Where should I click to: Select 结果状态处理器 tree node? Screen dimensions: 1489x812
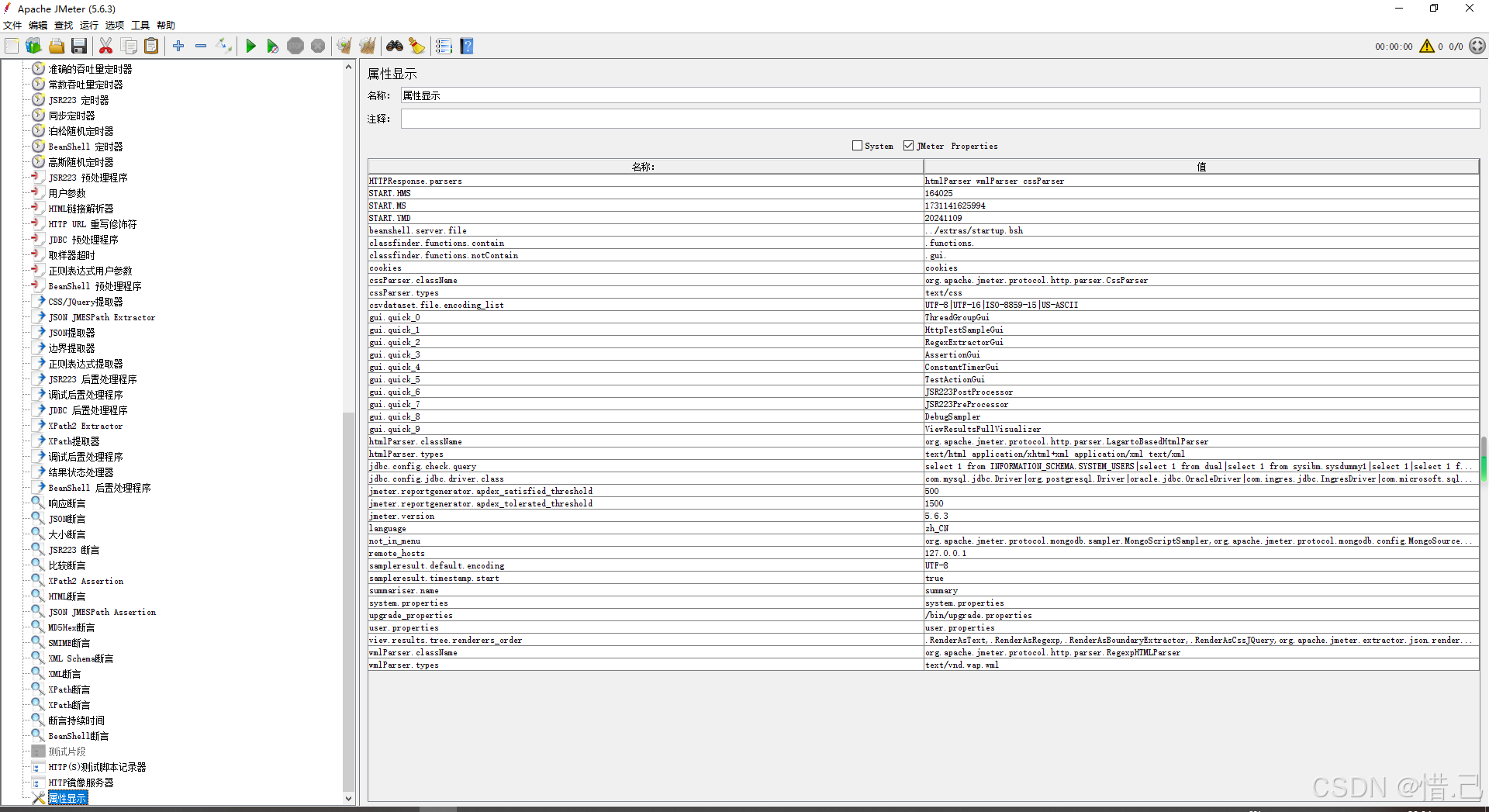click(x=81, y=472)
